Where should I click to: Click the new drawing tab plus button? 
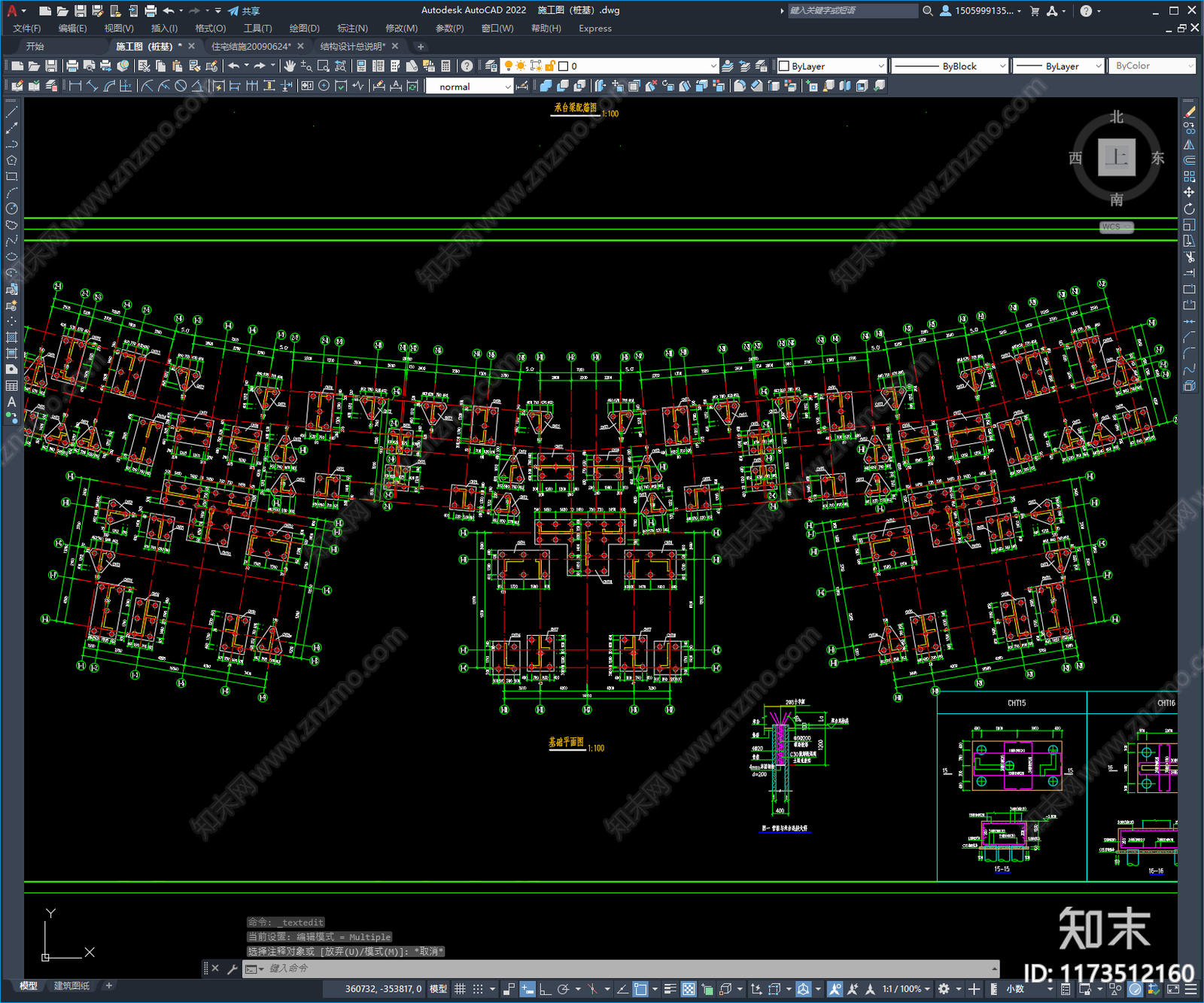(421, 47)
